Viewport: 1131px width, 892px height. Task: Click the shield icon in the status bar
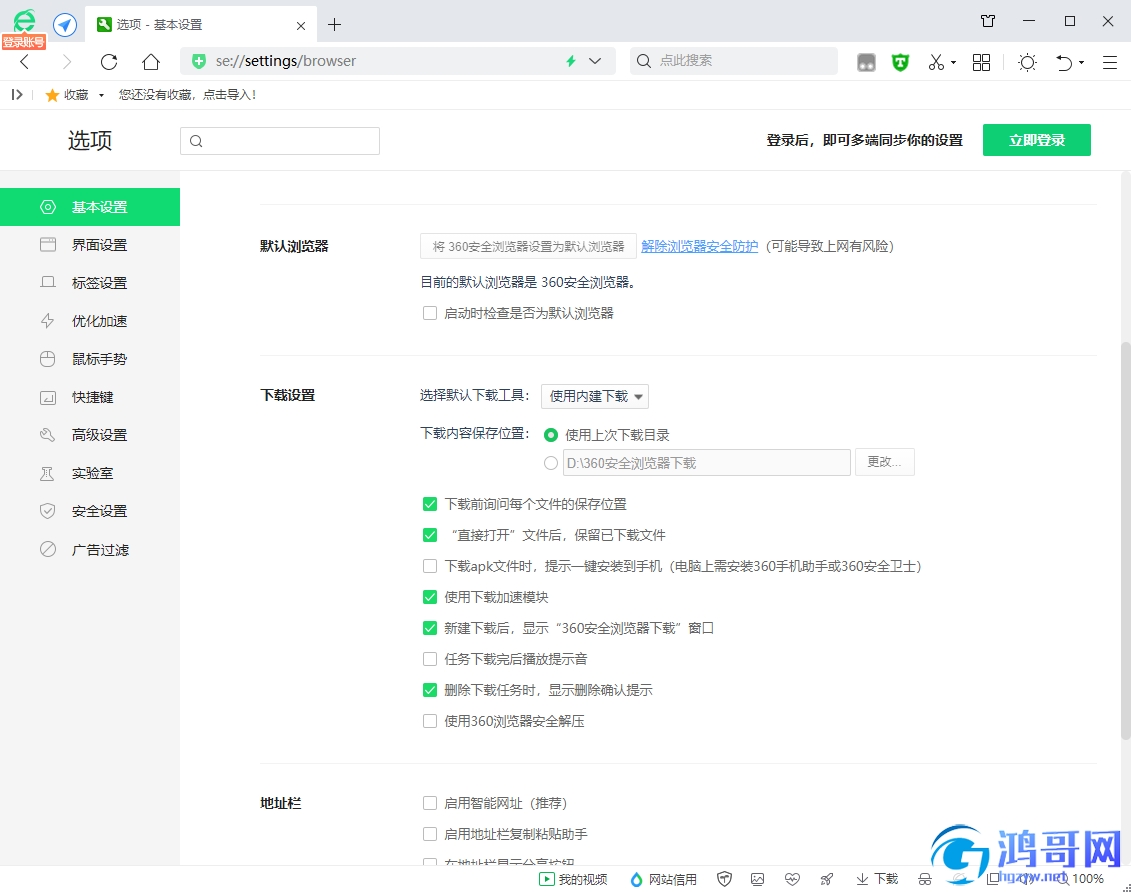pos(724,879)
